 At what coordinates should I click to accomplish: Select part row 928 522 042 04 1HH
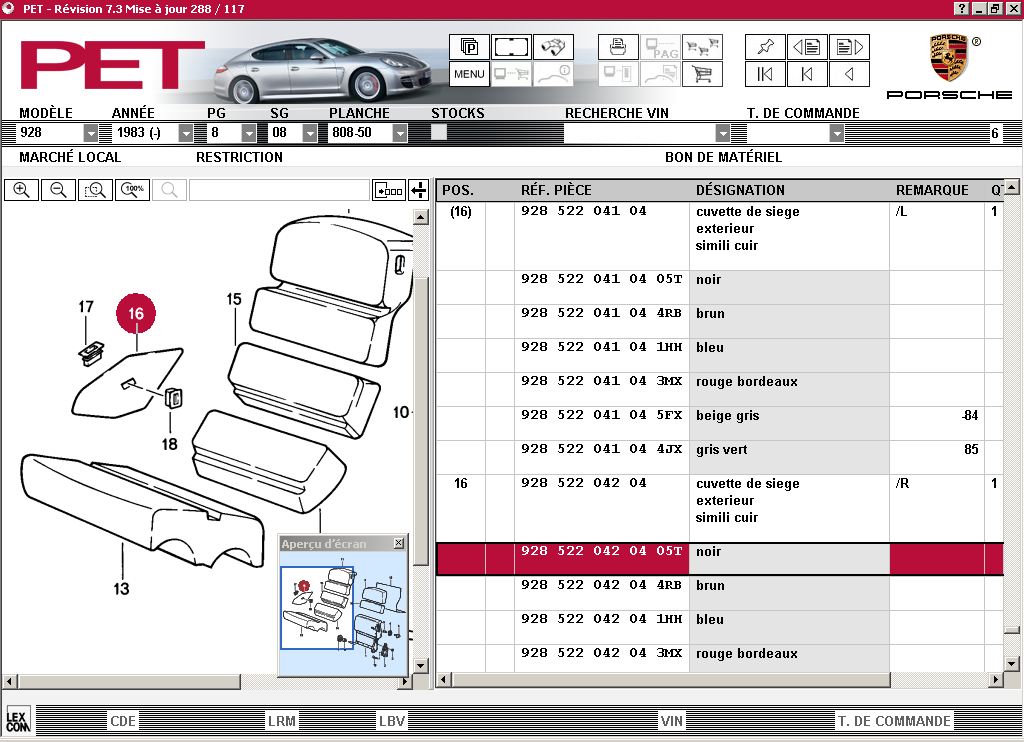720,627
